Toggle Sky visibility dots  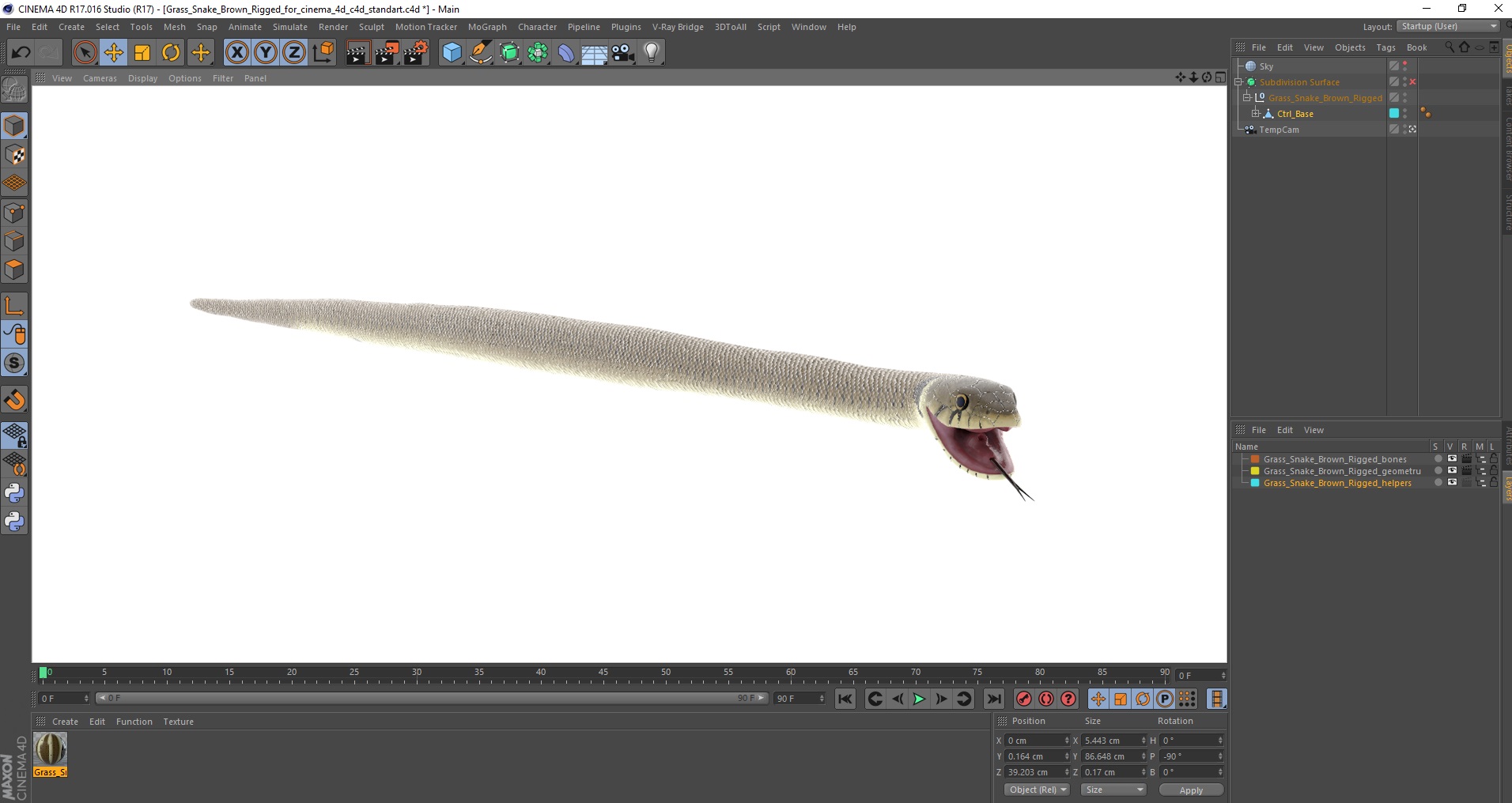click(x=1405, y=66)
